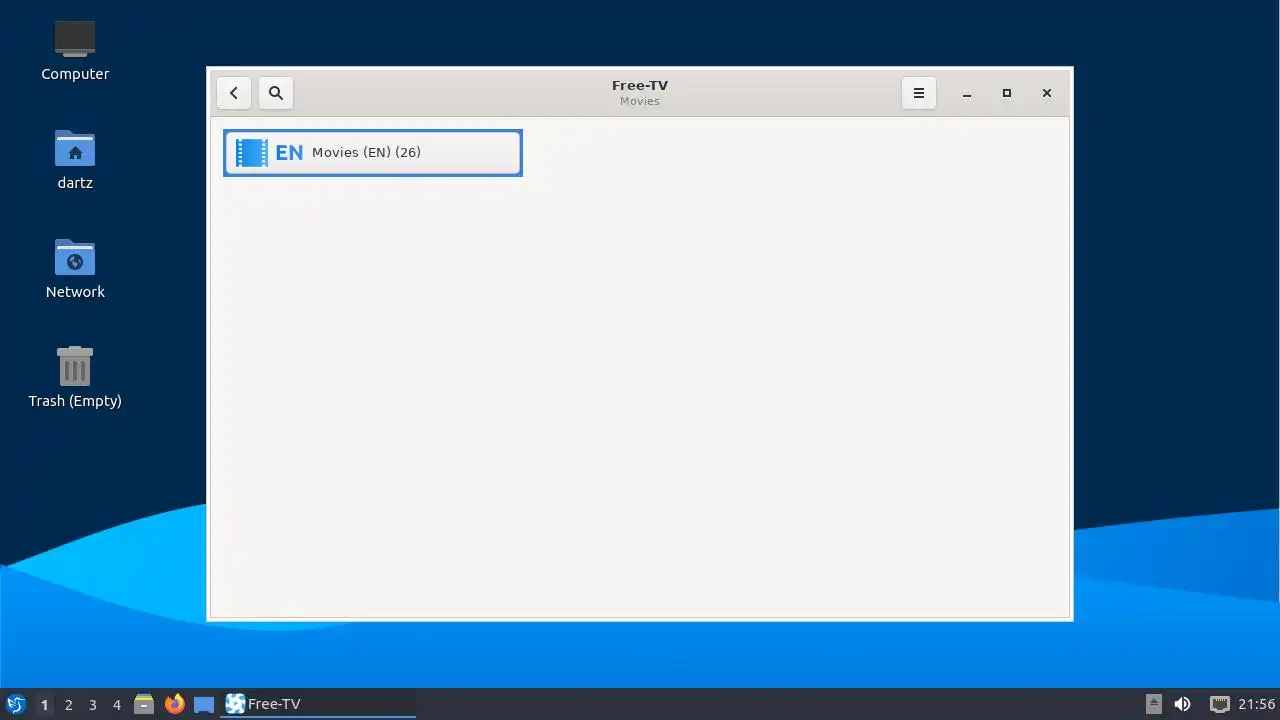Viewport: 1280px width, 720px height.
Task: Open the network status tray icon
Action: tap(1219, 704)
